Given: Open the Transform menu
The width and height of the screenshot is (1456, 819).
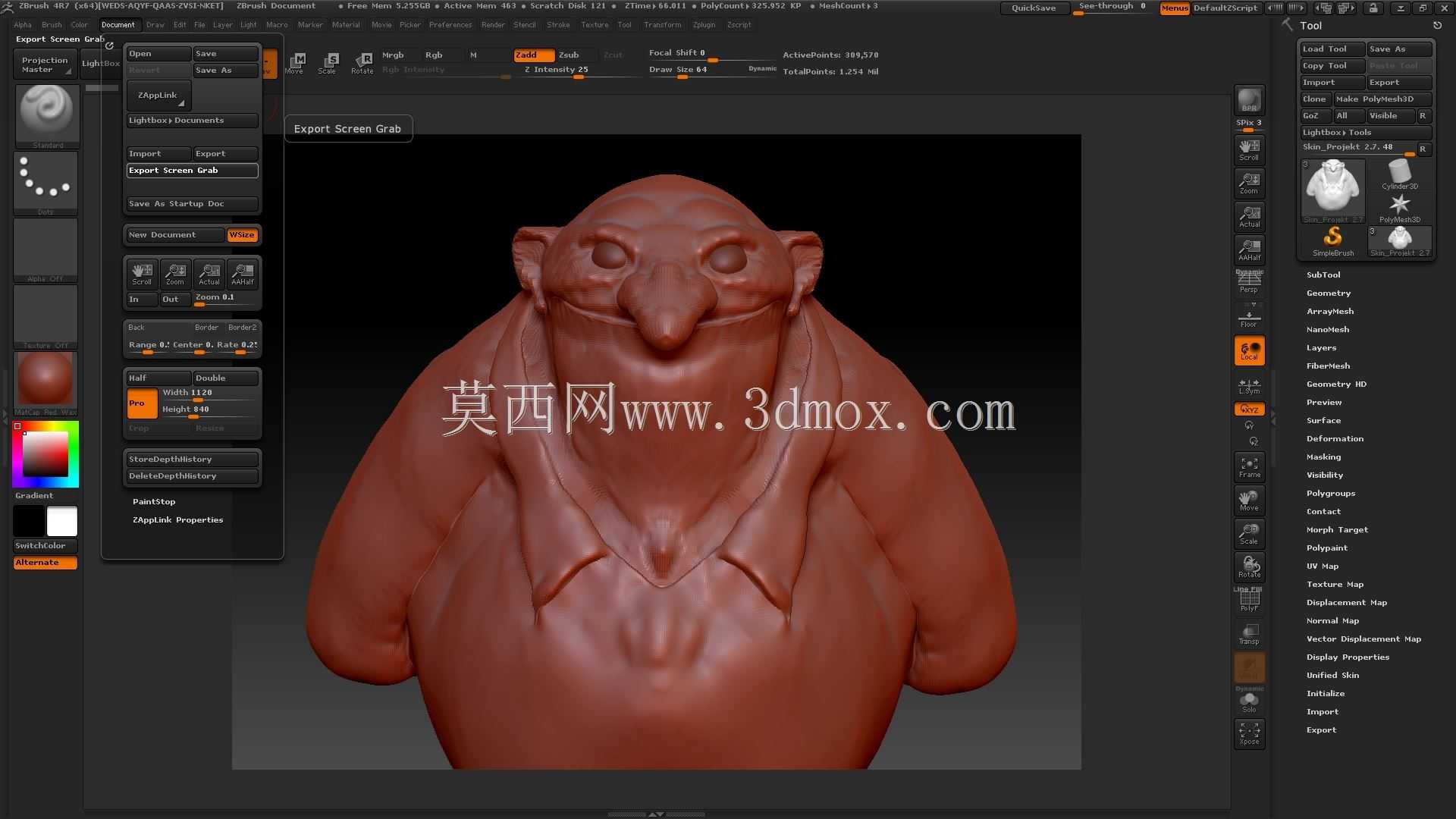Looking at the screenshot, I should (663, 25).
